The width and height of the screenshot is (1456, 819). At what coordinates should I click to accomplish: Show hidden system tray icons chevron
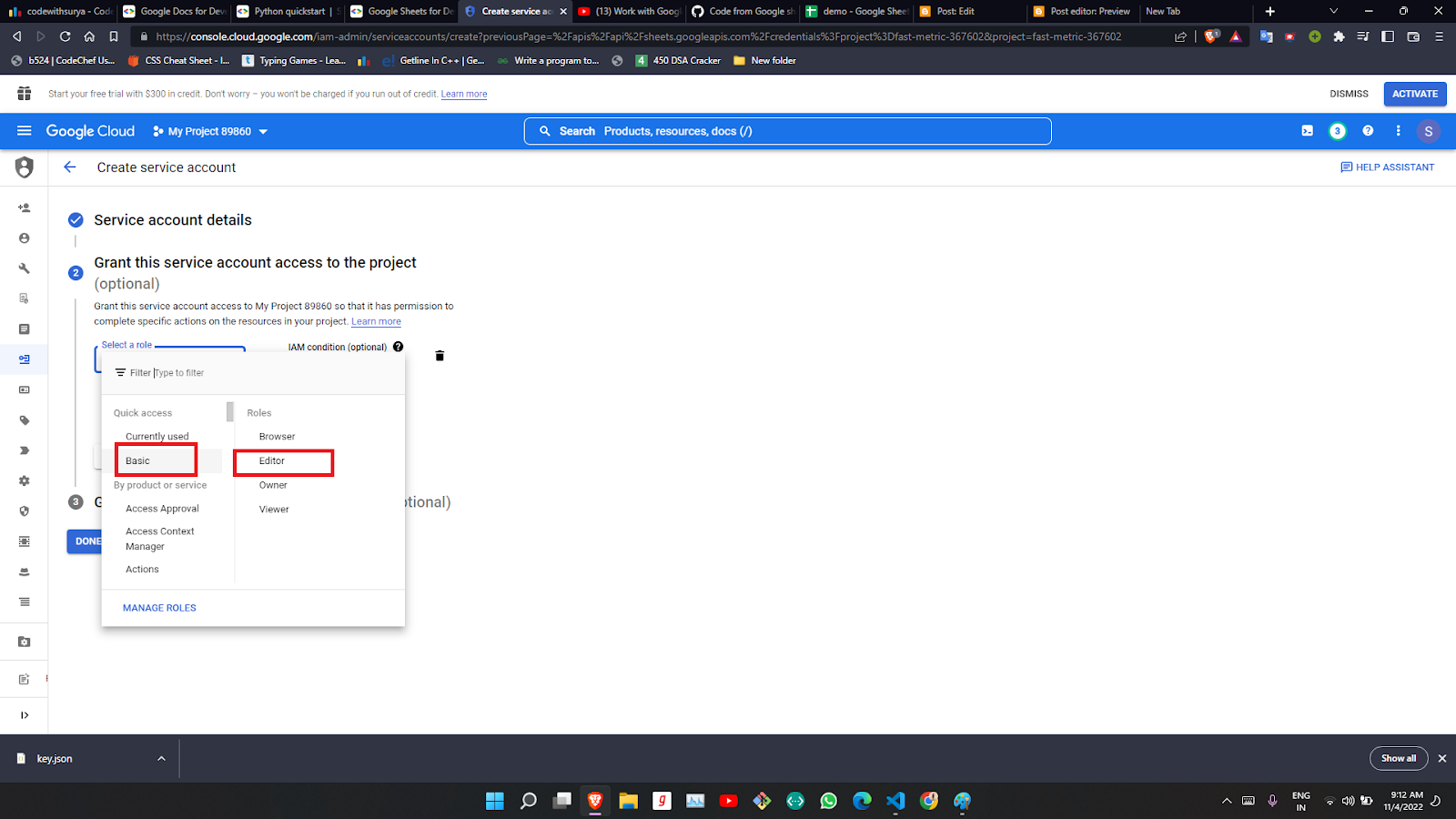(1227, 801)
